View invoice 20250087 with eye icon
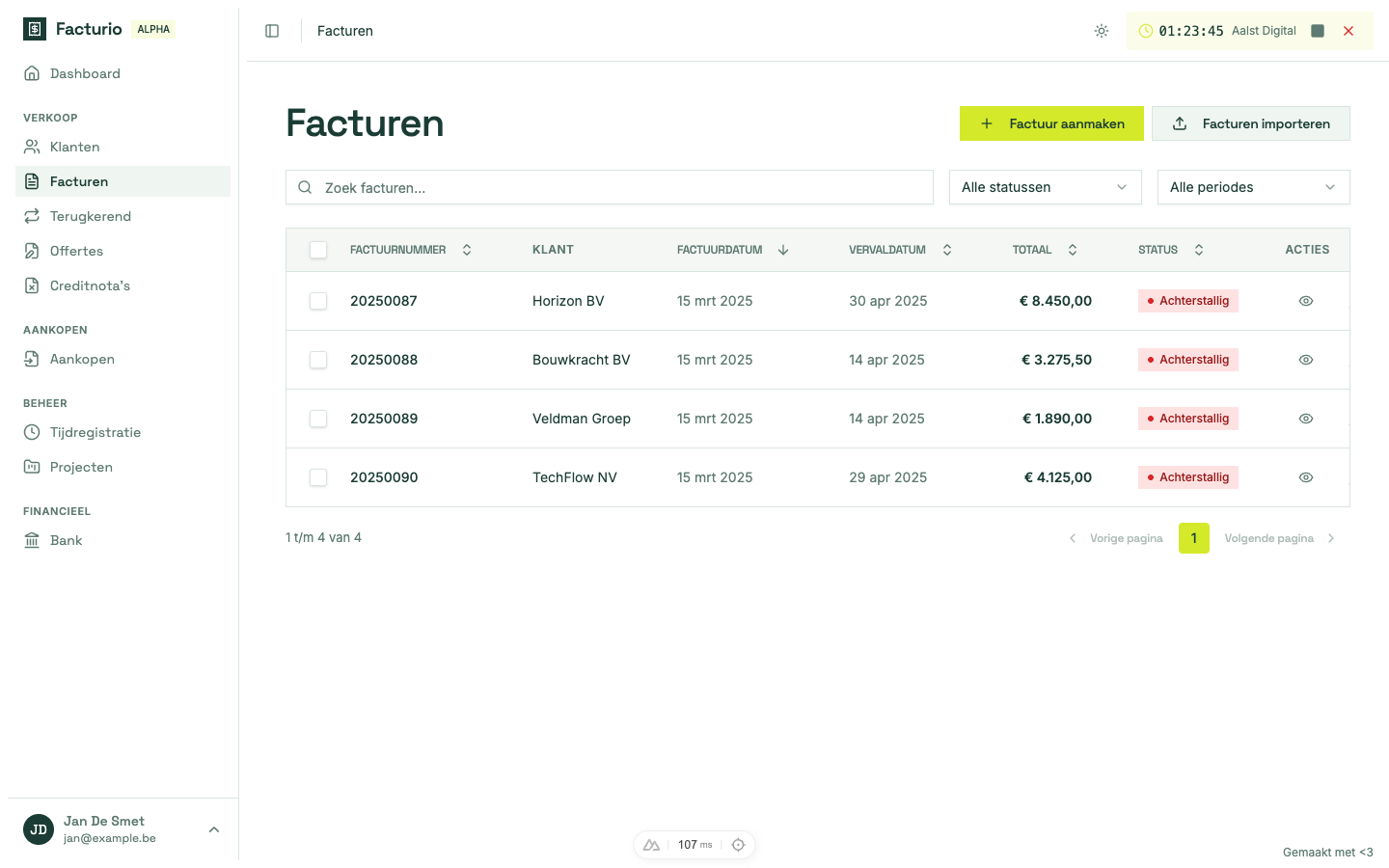 [1306, 301]
